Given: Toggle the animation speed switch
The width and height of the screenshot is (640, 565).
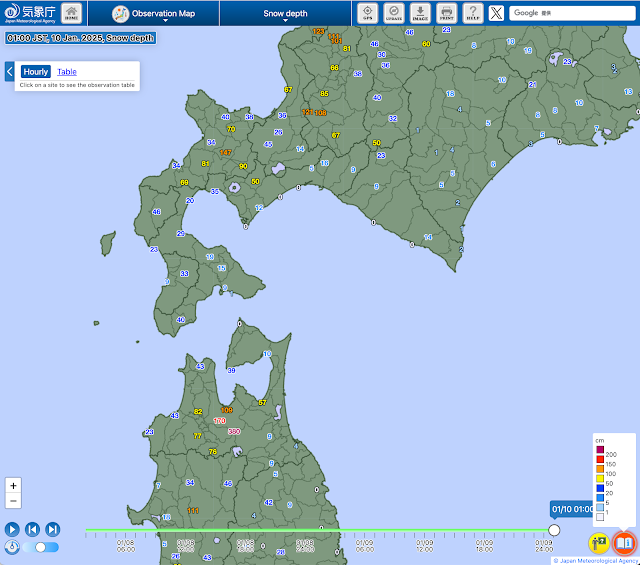Looking at the screenshot, I should [x=40, y=547].
